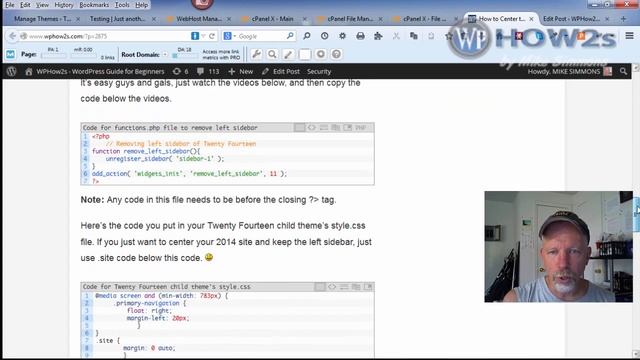Reload the current page
The image size is (640, 360).
[x=212, y=36]
